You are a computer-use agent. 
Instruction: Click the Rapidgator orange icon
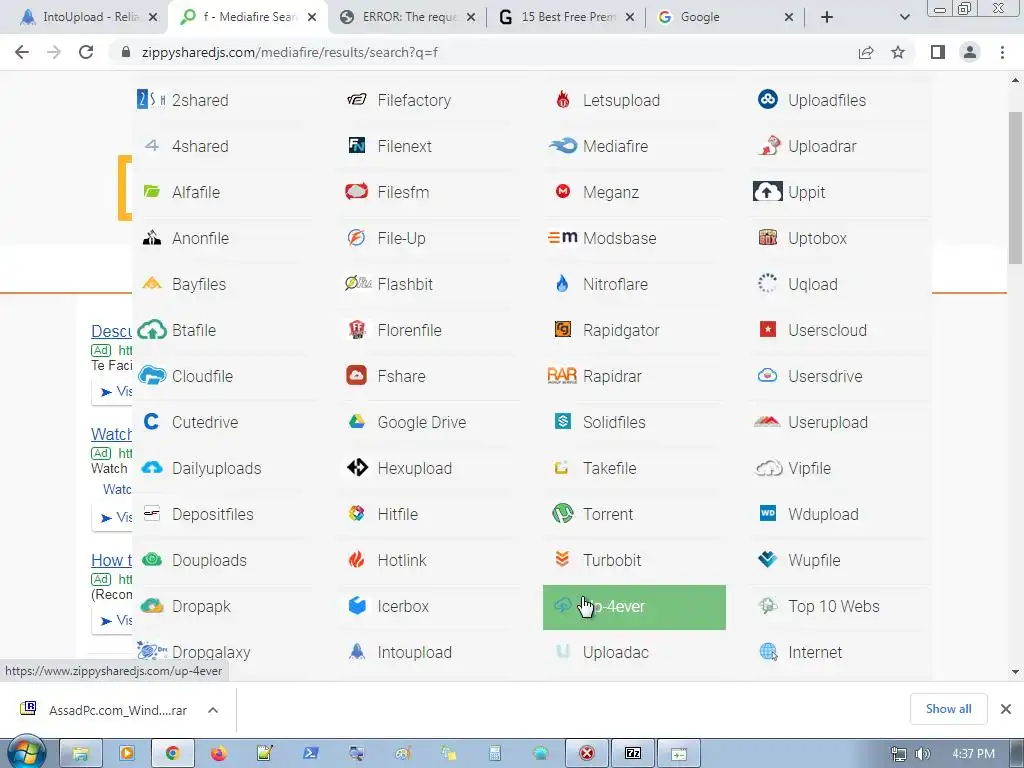pos(562,330)
